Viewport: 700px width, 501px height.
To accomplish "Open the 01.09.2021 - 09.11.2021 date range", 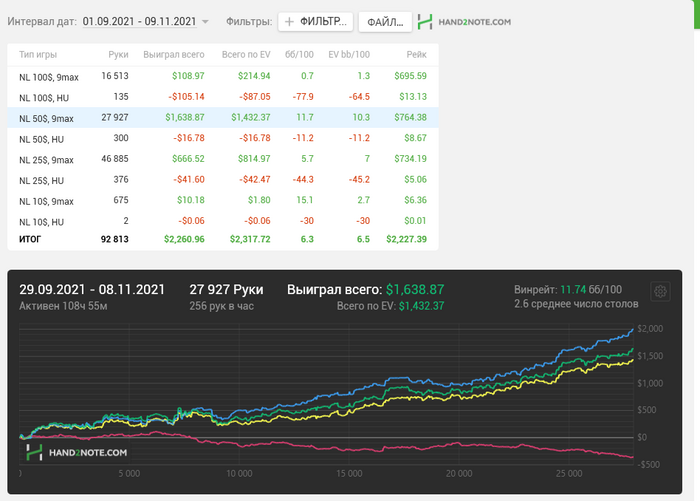I will [138, 21].
